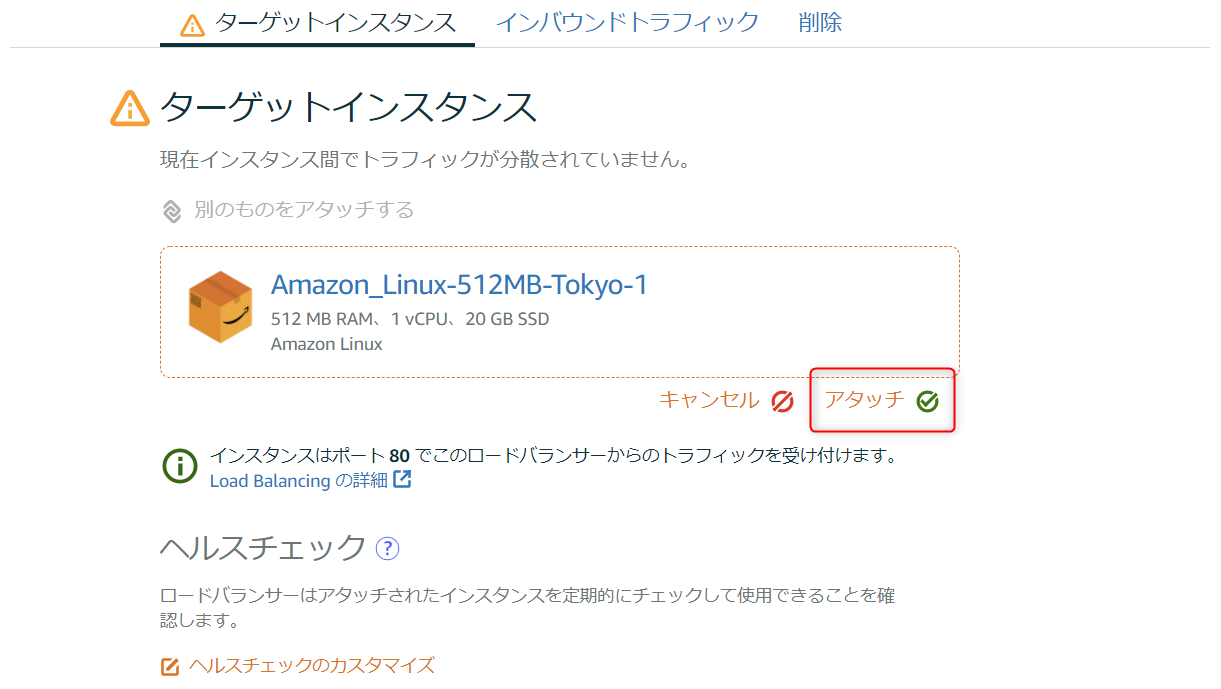This screenshot has height=689, width=1221.
Task: Click the green checkmark attach icon
Action: 927,401
